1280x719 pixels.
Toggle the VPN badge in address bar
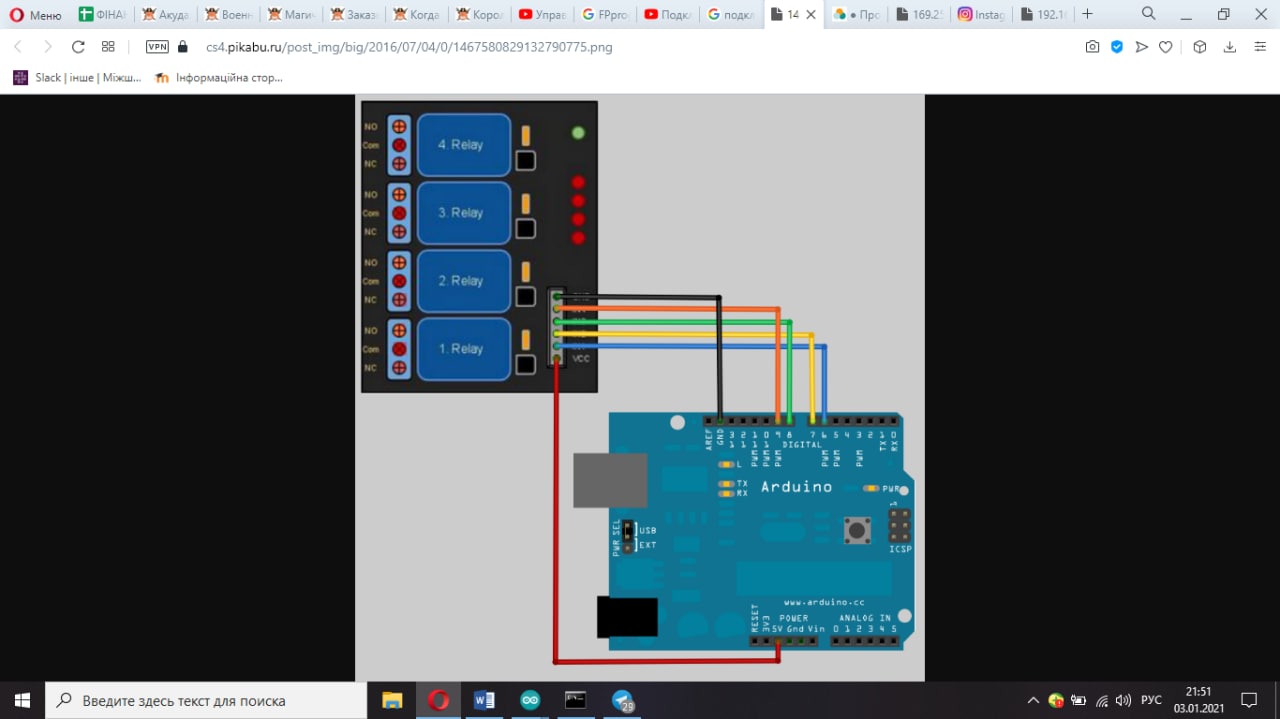[x=157, y=47]
